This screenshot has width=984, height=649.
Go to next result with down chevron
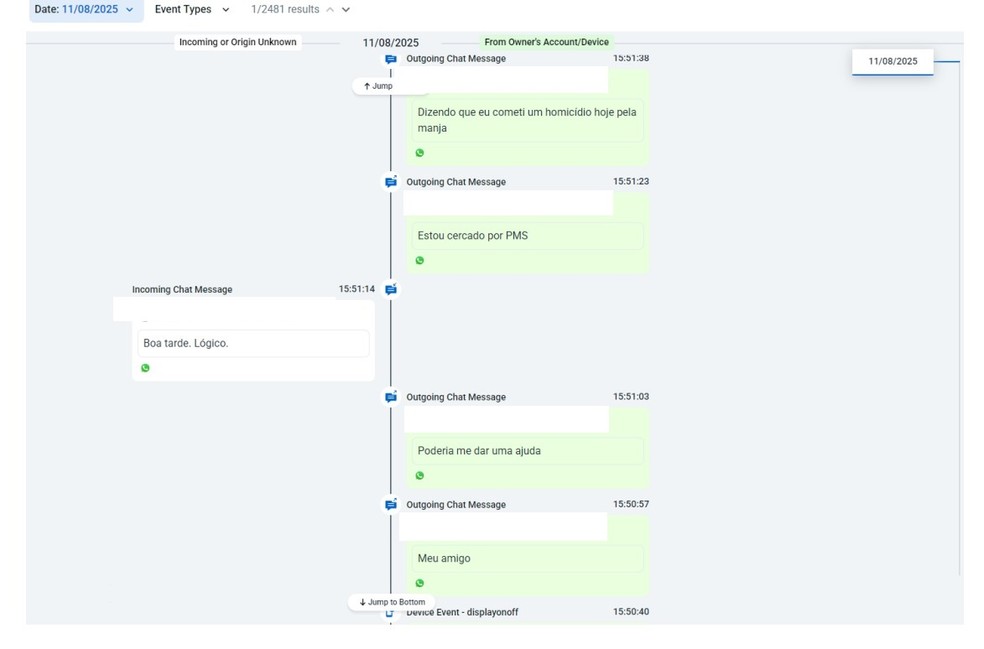pos(346,9)
